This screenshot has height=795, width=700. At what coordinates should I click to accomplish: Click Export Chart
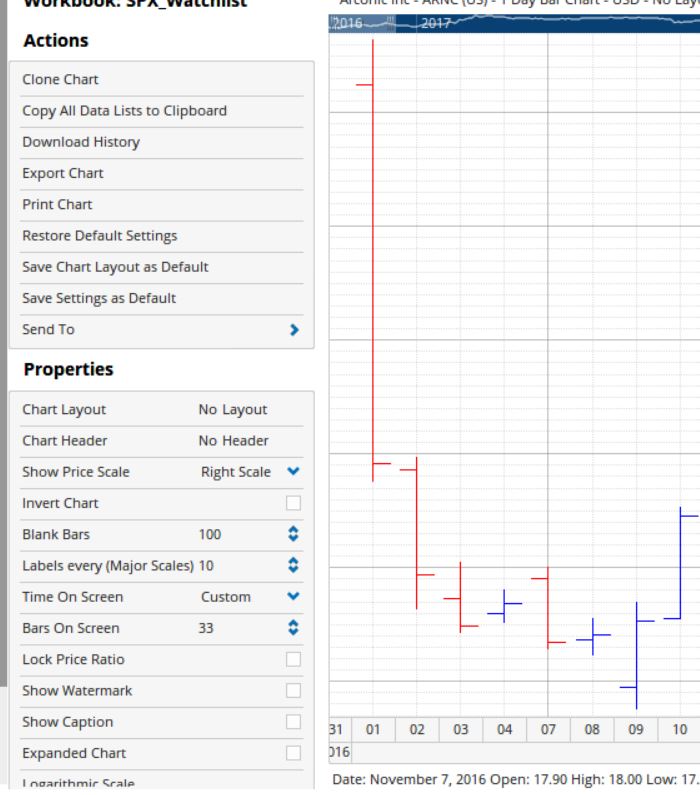click(161, 173)
